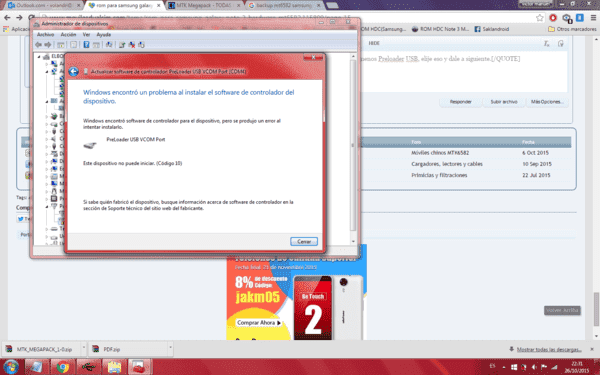
Task: Open MTK_MEGAPACK download options arrow
Action: [x=84, y=349]
